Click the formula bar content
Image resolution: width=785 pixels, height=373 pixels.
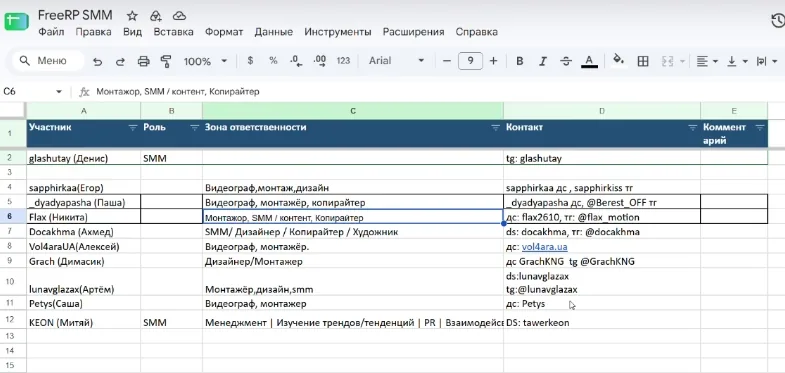(178, 92)
